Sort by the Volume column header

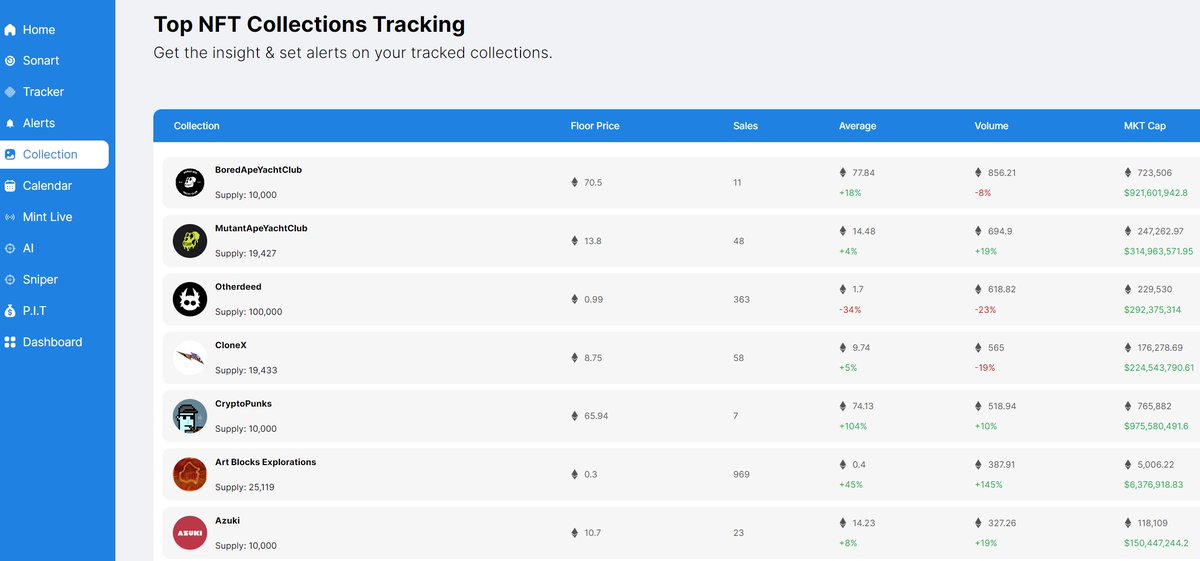(x=991, y=126)
